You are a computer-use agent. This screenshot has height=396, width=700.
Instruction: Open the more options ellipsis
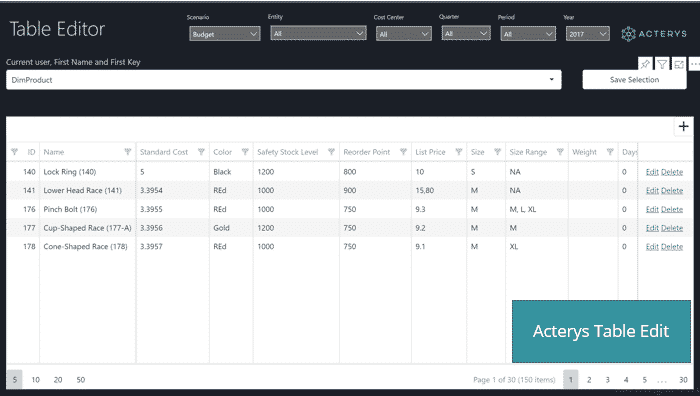coord(695,64)
